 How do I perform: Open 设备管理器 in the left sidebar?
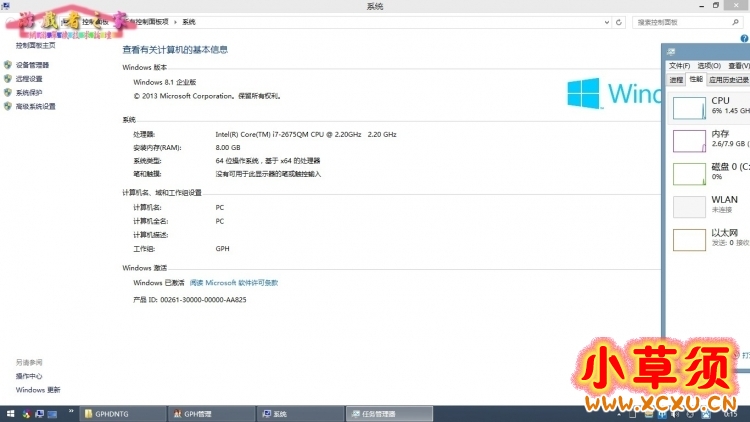coord(32,65)
